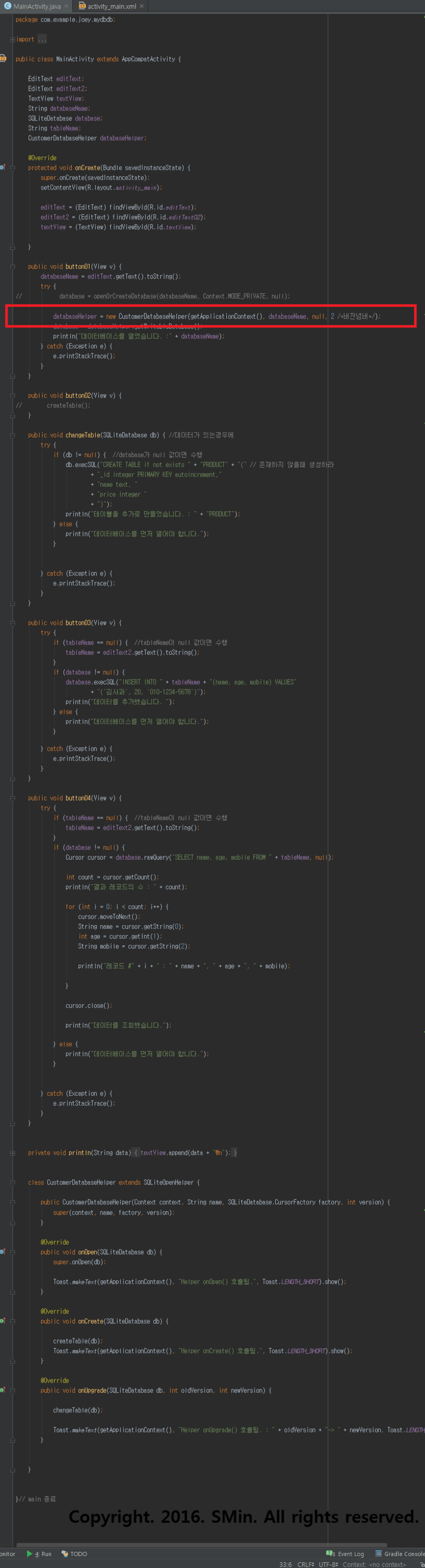Click the commented 'createTable();' call in button02
Viewport: 425px width, 1568px height.
click(68, 405)
